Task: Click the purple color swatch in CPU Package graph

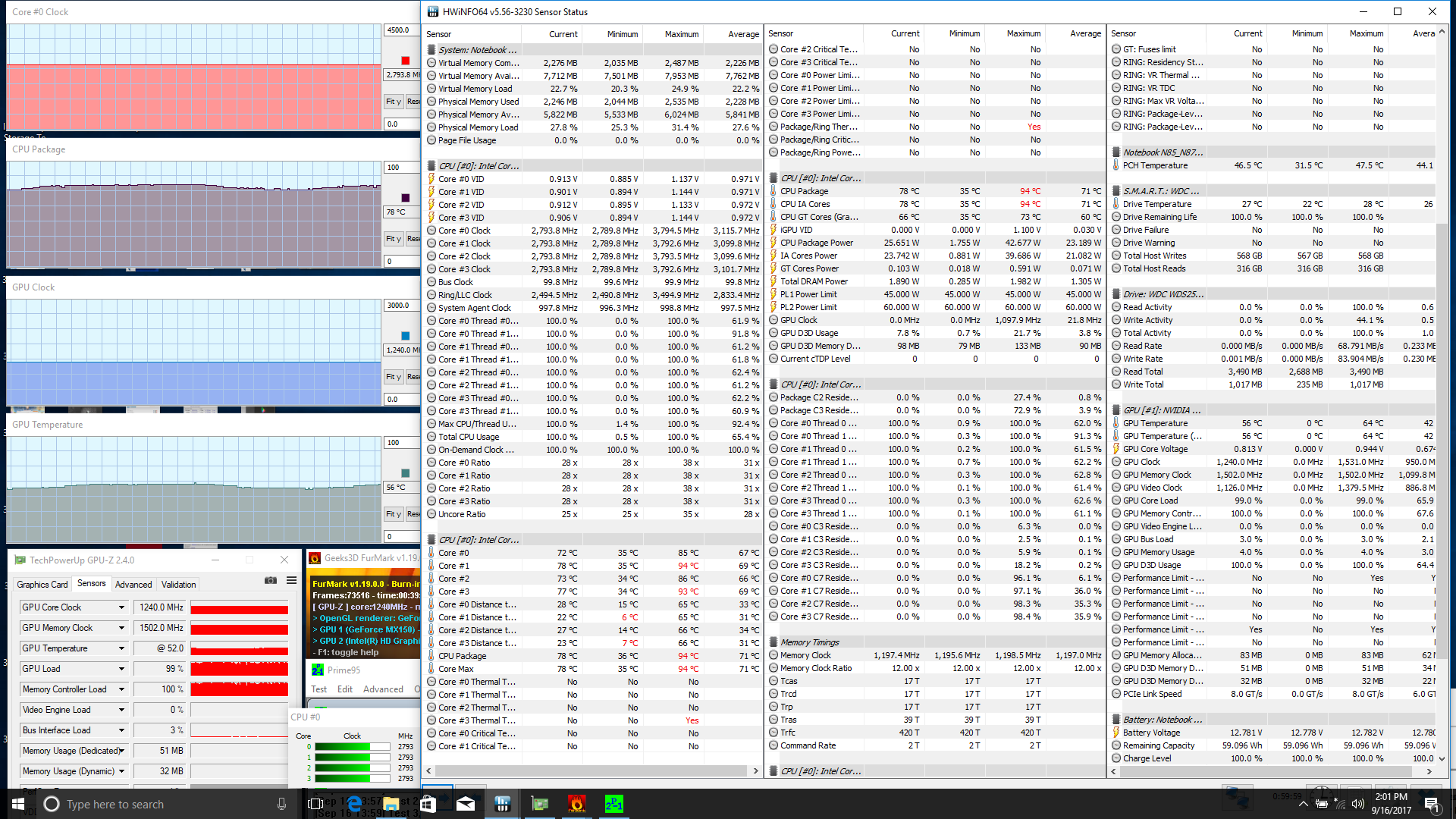Action: (405, 198)
